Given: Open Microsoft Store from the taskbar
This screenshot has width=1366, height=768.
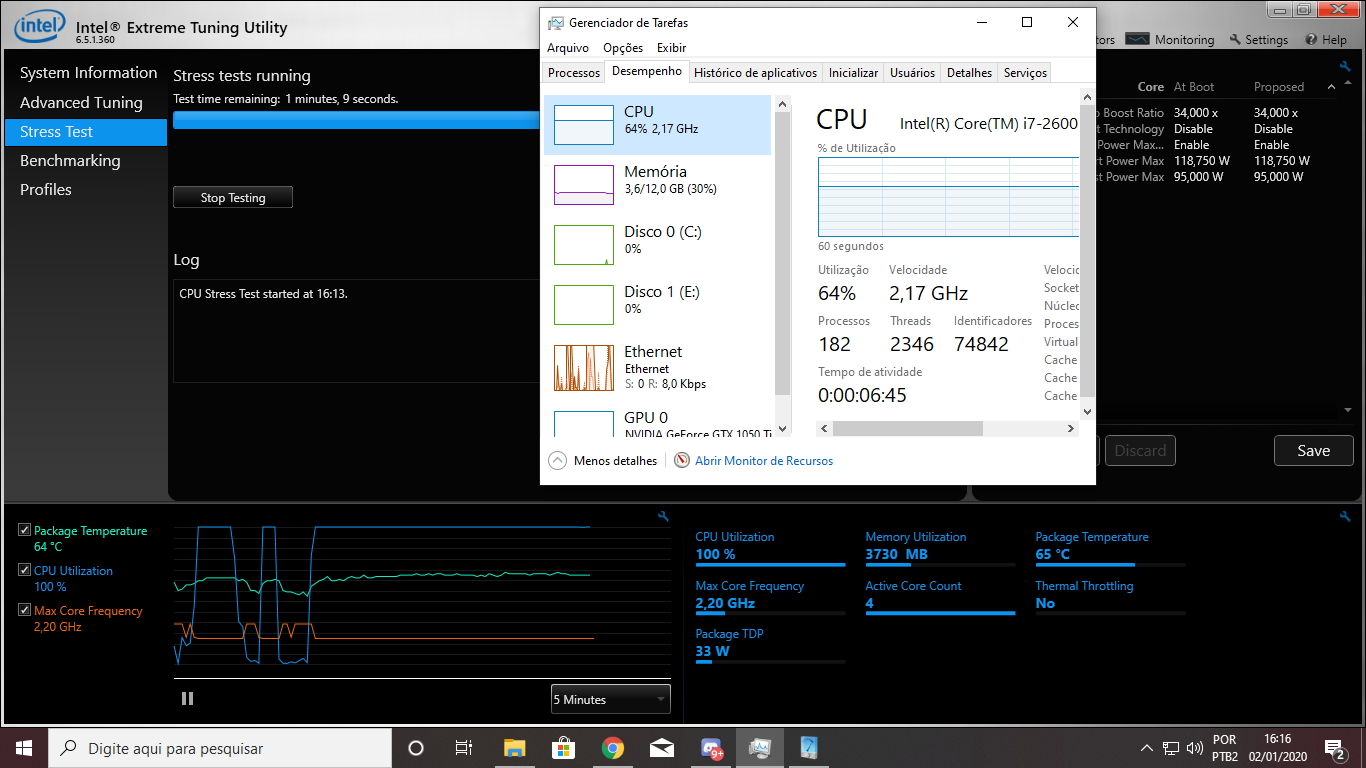Looking at the screenshot, I should click(563, 748).
